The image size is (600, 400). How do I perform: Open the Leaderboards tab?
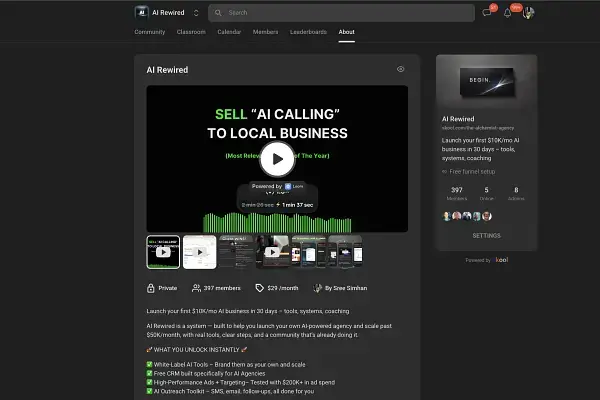[x=309, y=32]
